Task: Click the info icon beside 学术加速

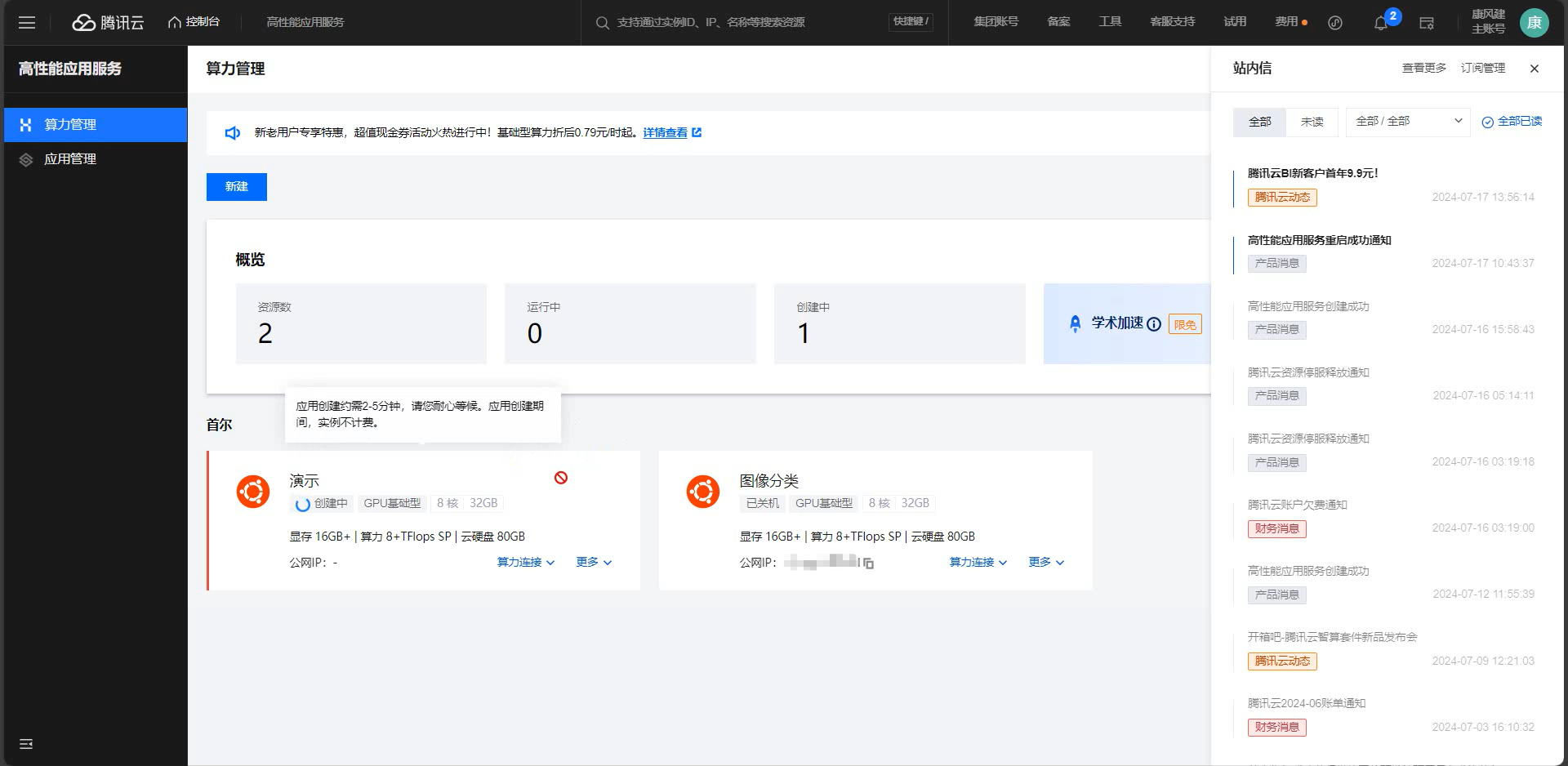Action: 1154,324
